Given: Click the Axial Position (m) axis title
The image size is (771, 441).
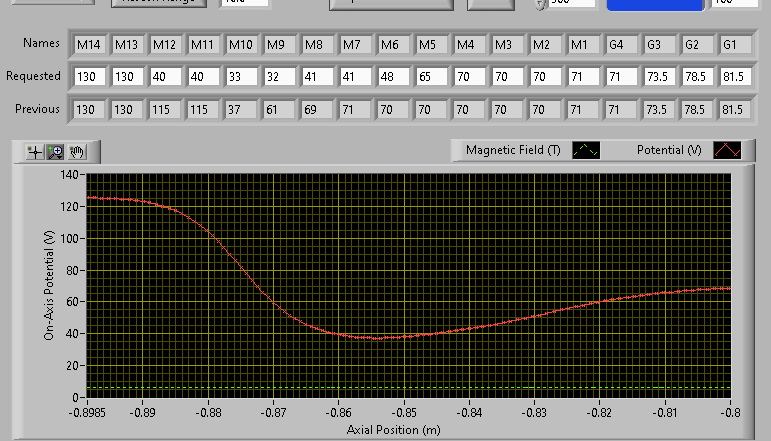Looking at the screenshot, I should 393,430.
